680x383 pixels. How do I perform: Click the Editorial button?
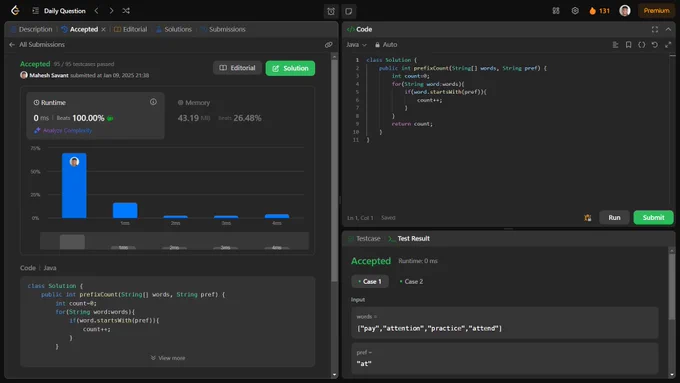point(237,68)
